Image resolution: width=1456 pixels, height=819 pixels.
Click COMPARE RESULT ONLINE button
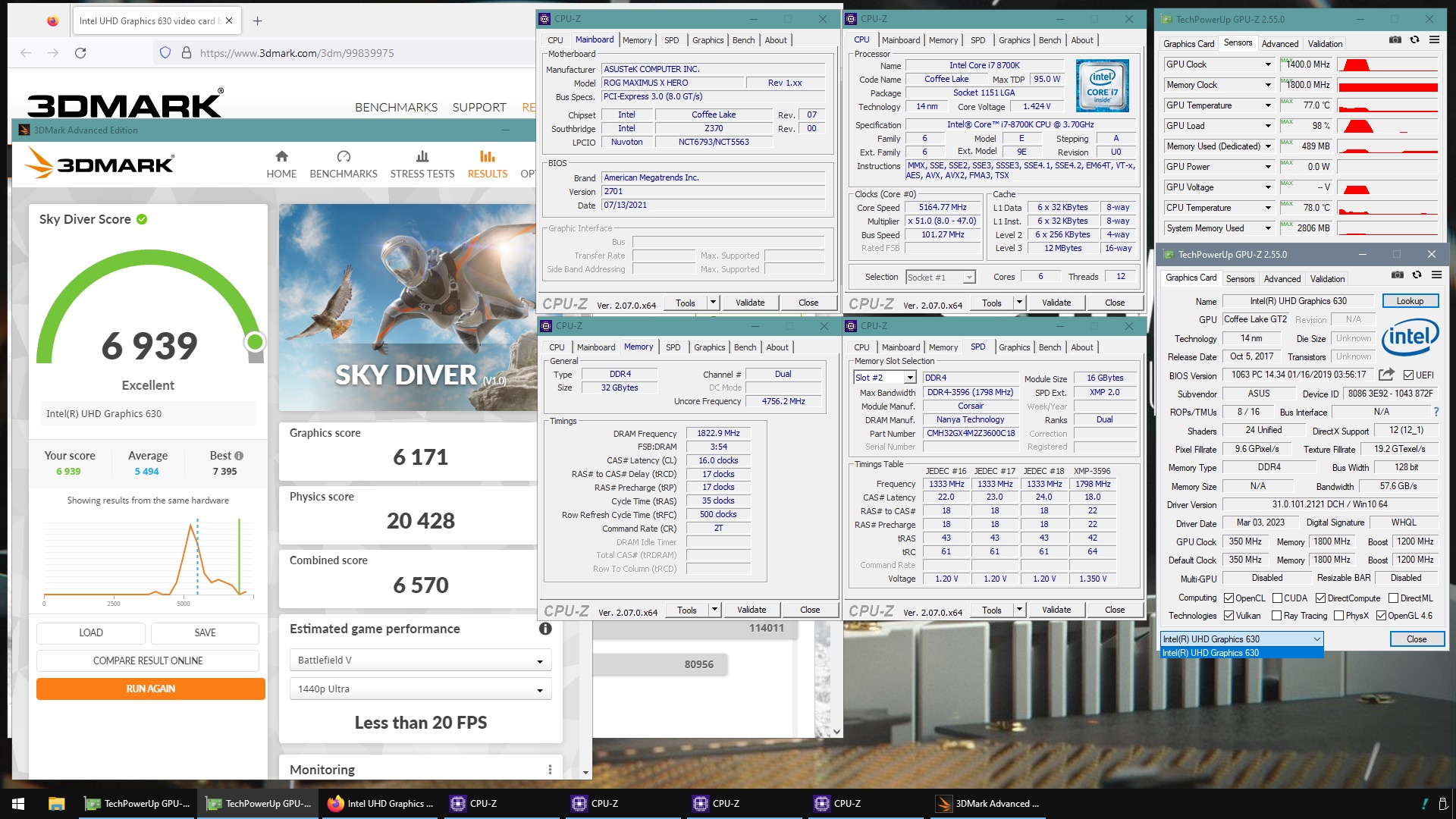[148, 661]
